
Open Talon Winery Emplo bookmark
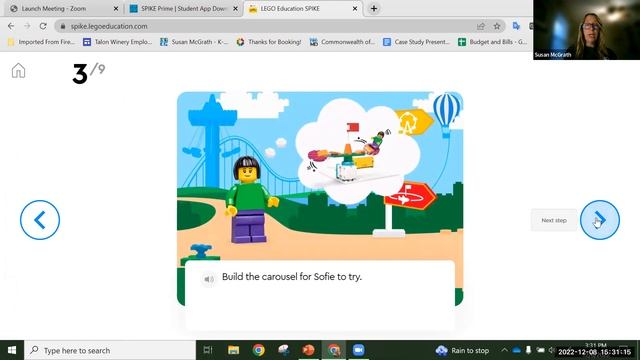click(118, 42)
